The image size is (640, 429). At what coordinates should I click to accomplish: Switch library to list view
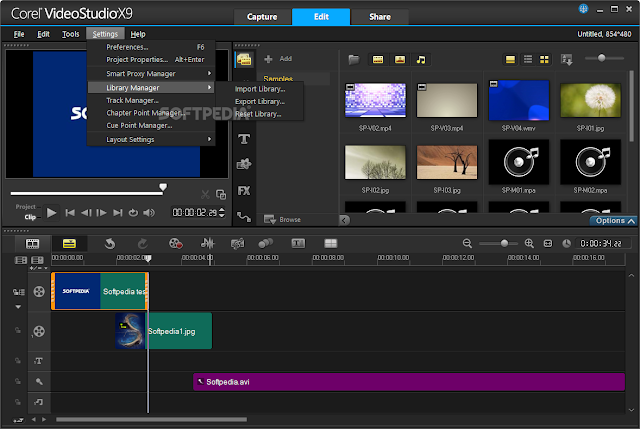[528, 60]
